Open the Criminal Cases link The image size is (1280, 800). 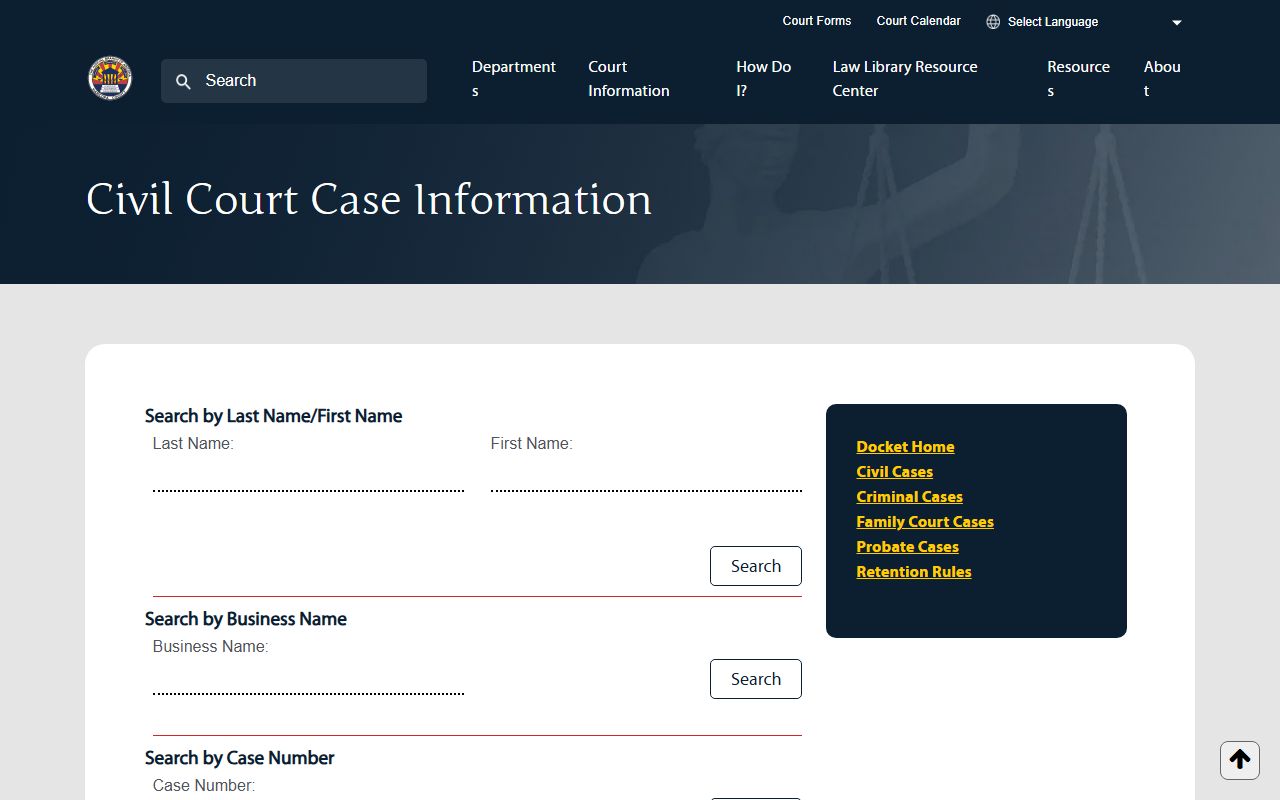[909, 497]
